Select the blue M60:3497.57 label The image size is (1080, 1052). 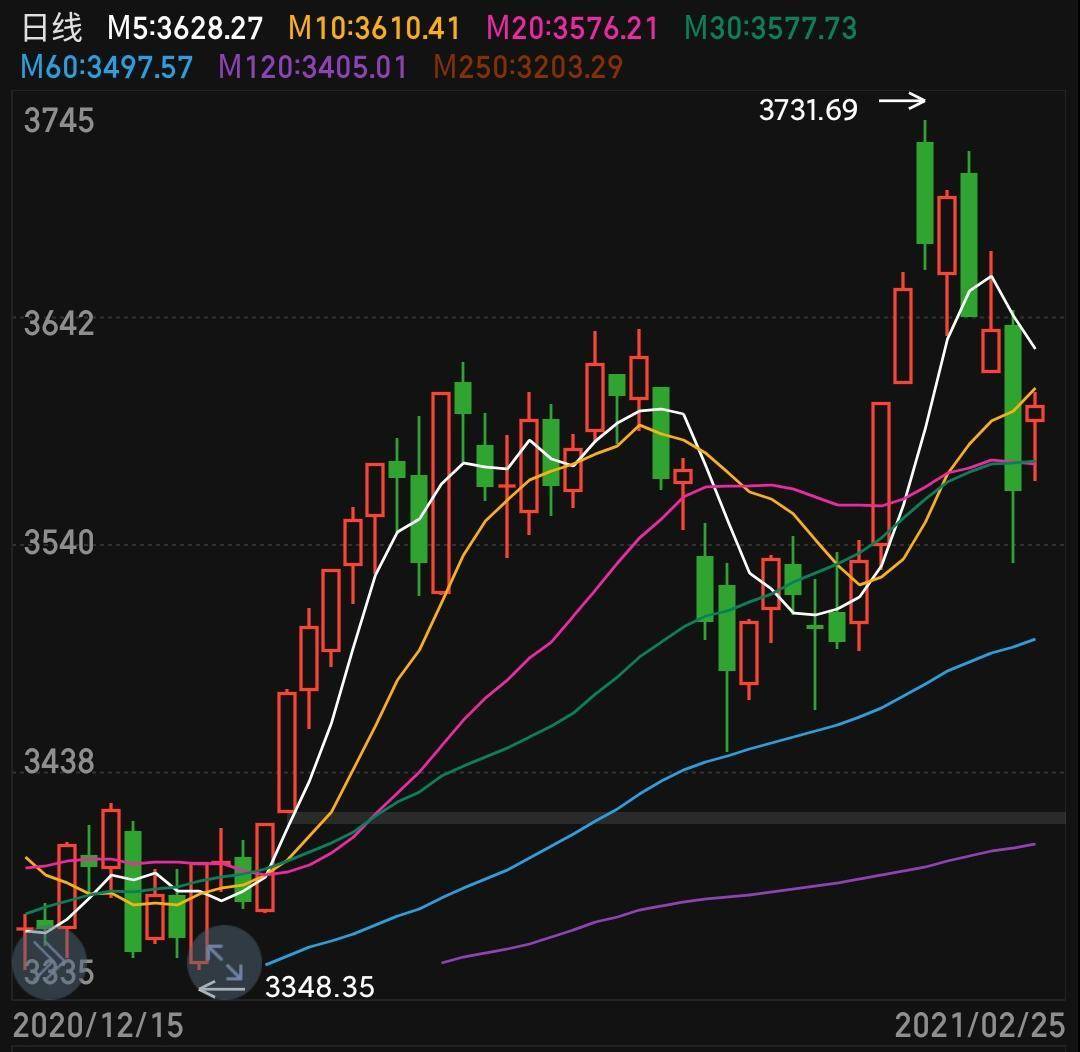coord(107,67)
